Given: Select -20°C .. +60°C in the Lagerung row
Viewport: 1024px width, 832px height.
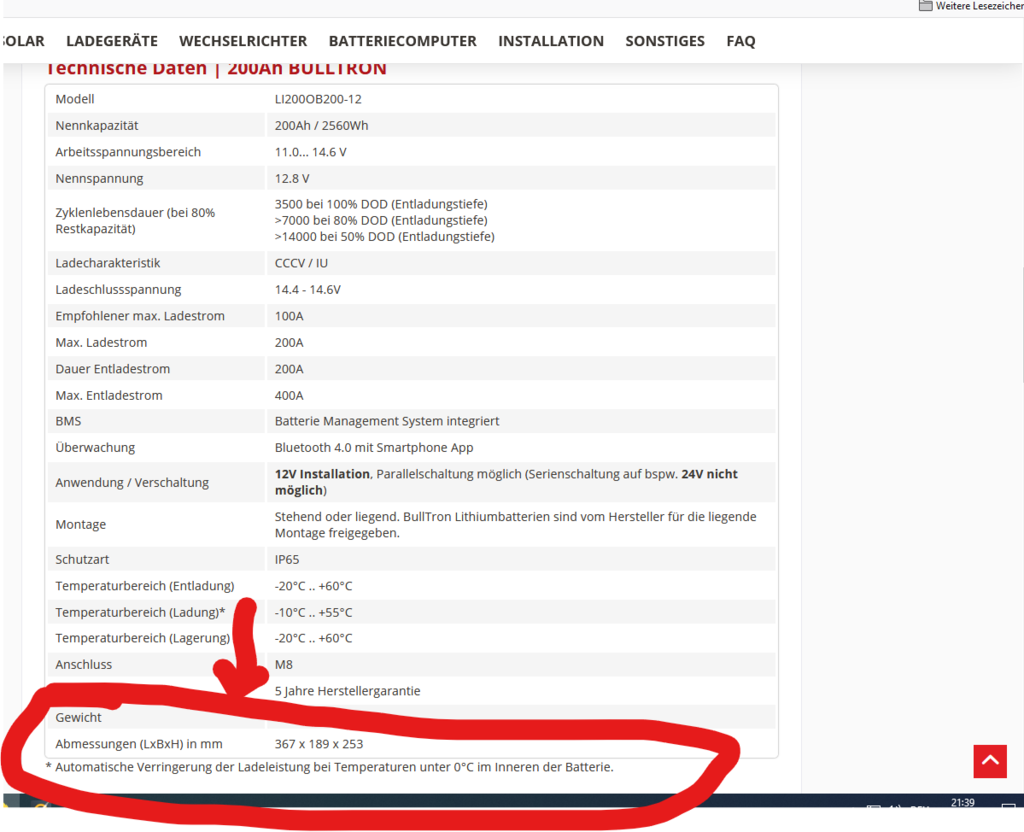Looking at the screenshot, I should coord(313,638).
